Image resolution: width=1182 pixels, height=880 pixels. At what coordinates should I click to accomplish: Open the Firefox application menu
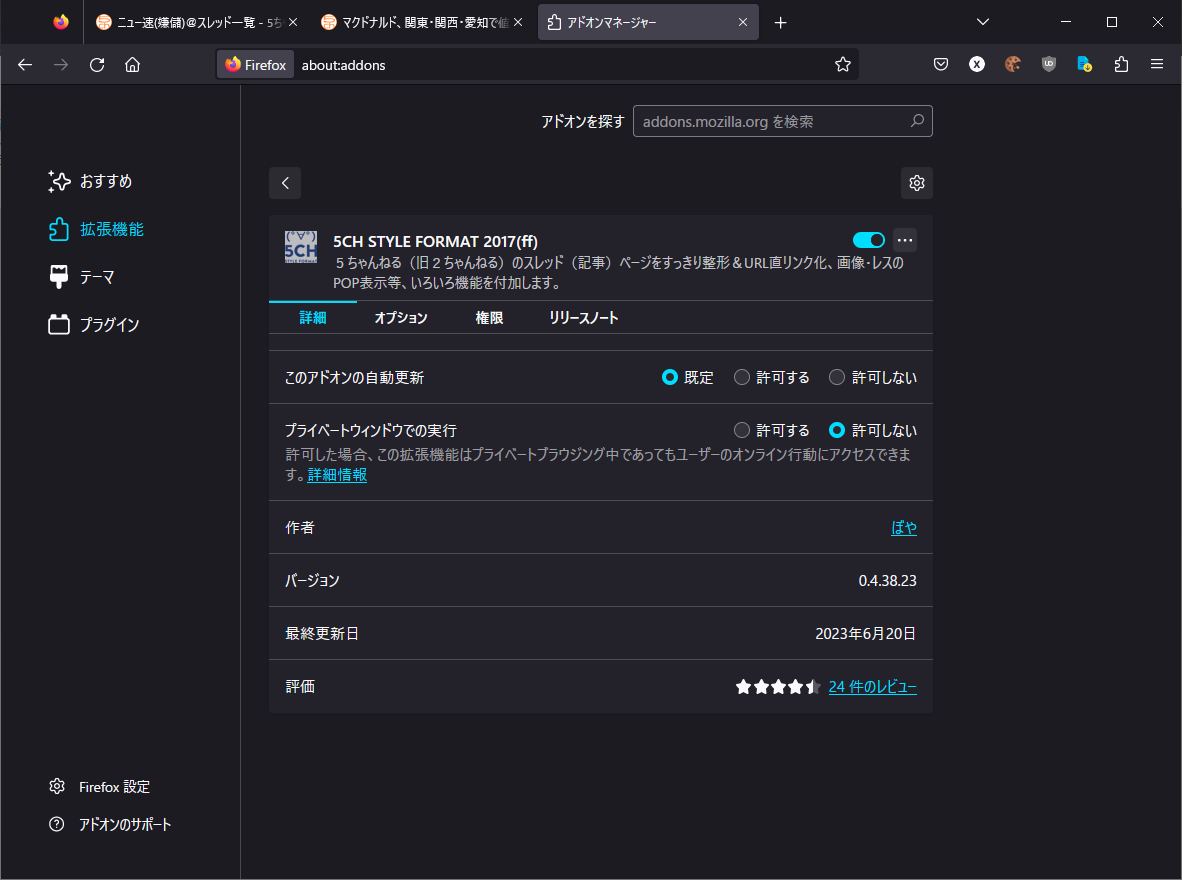(1157, 65)
